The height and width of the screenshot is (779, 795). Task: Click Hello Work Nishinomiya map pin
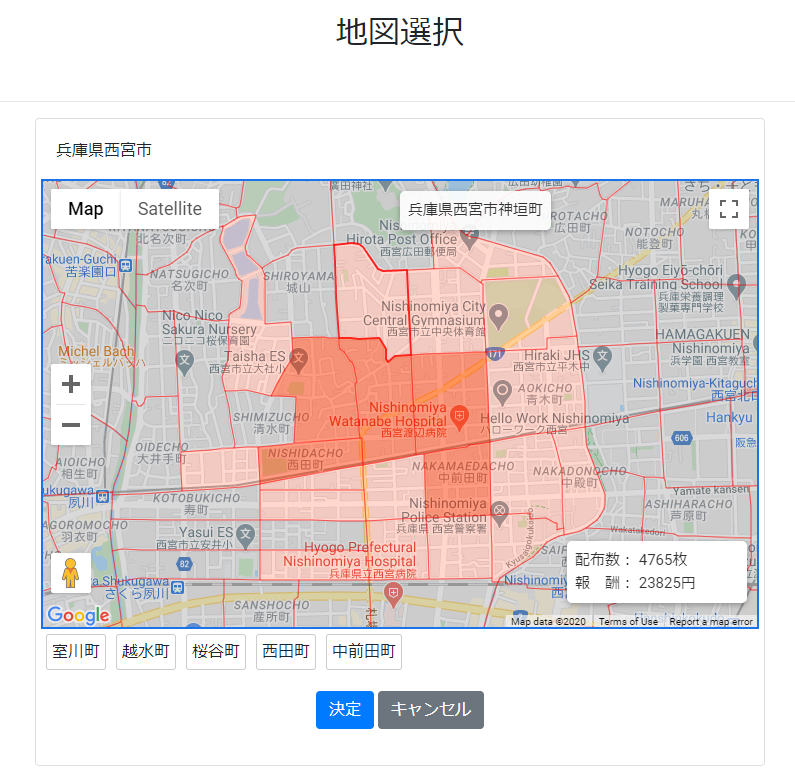tap(502, 390)
